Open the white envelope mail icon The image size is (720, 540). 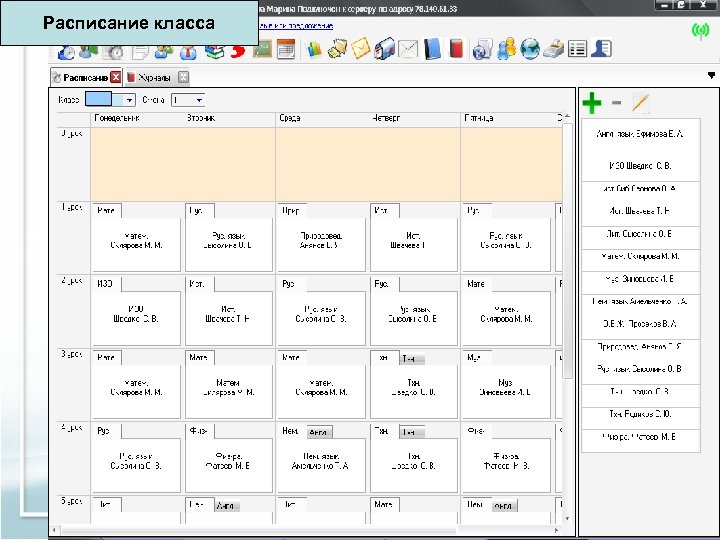click(408, 49)
